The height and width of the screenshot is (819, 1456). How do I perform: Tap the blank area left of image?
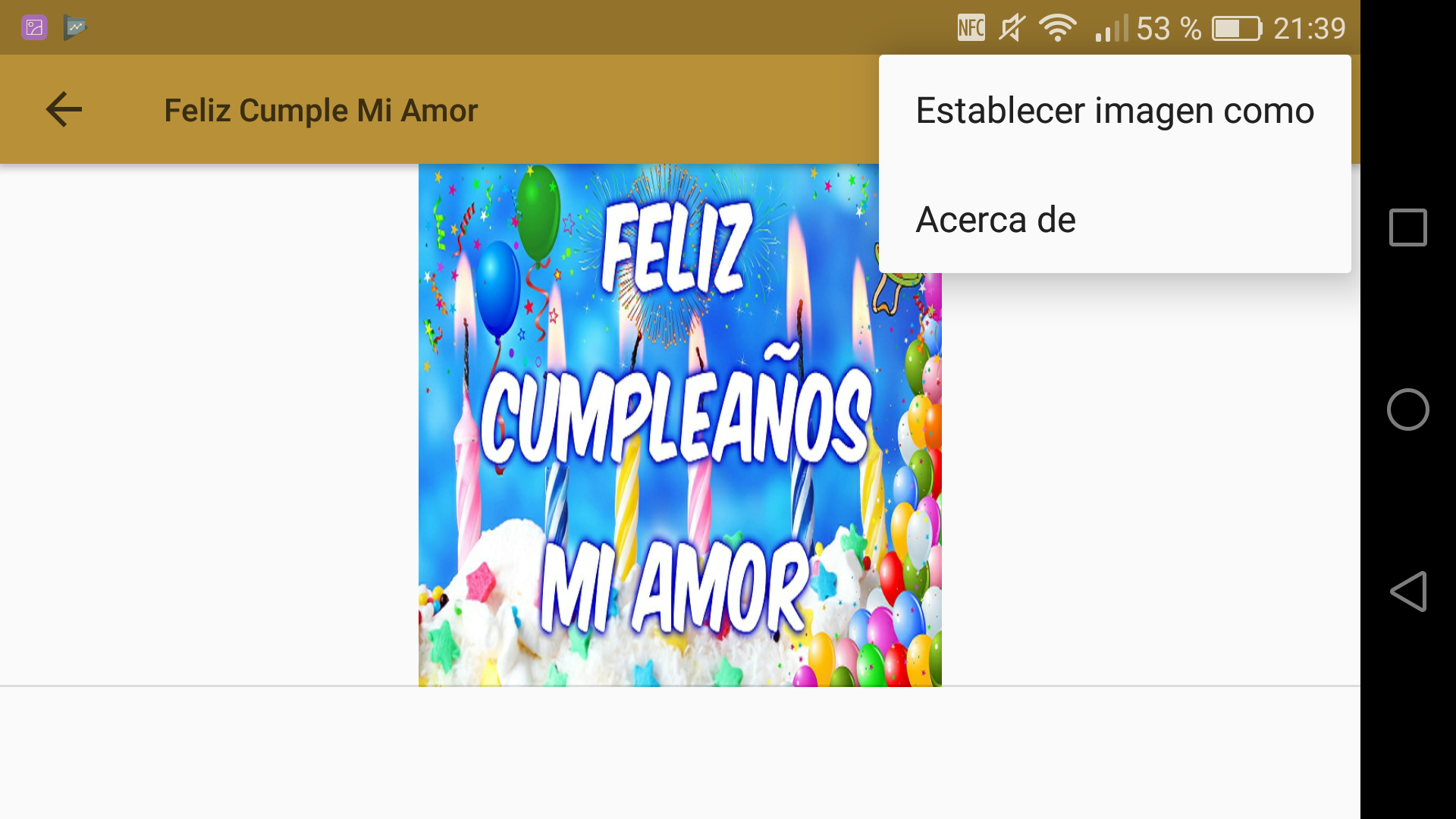point(209,425)
